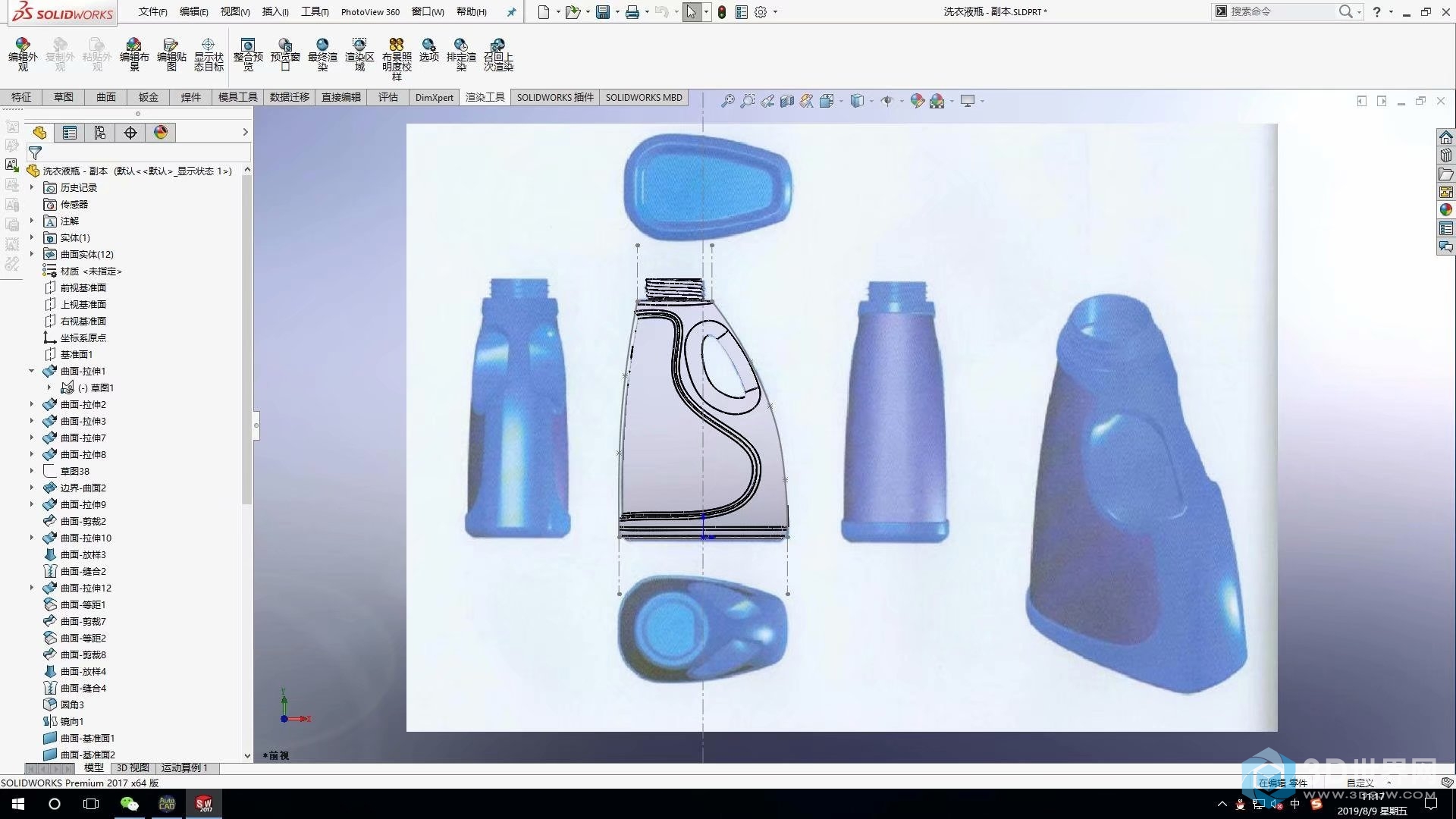Click the 编辑外观 edit appearance tool
Screen dimensions: 1456x819
(x=23, y=55)
